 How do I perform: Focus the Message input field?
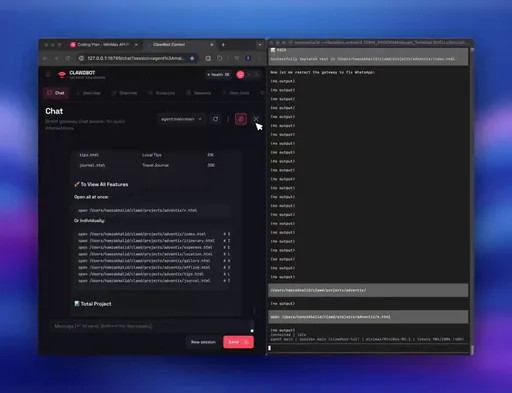(x=152, y=326)
